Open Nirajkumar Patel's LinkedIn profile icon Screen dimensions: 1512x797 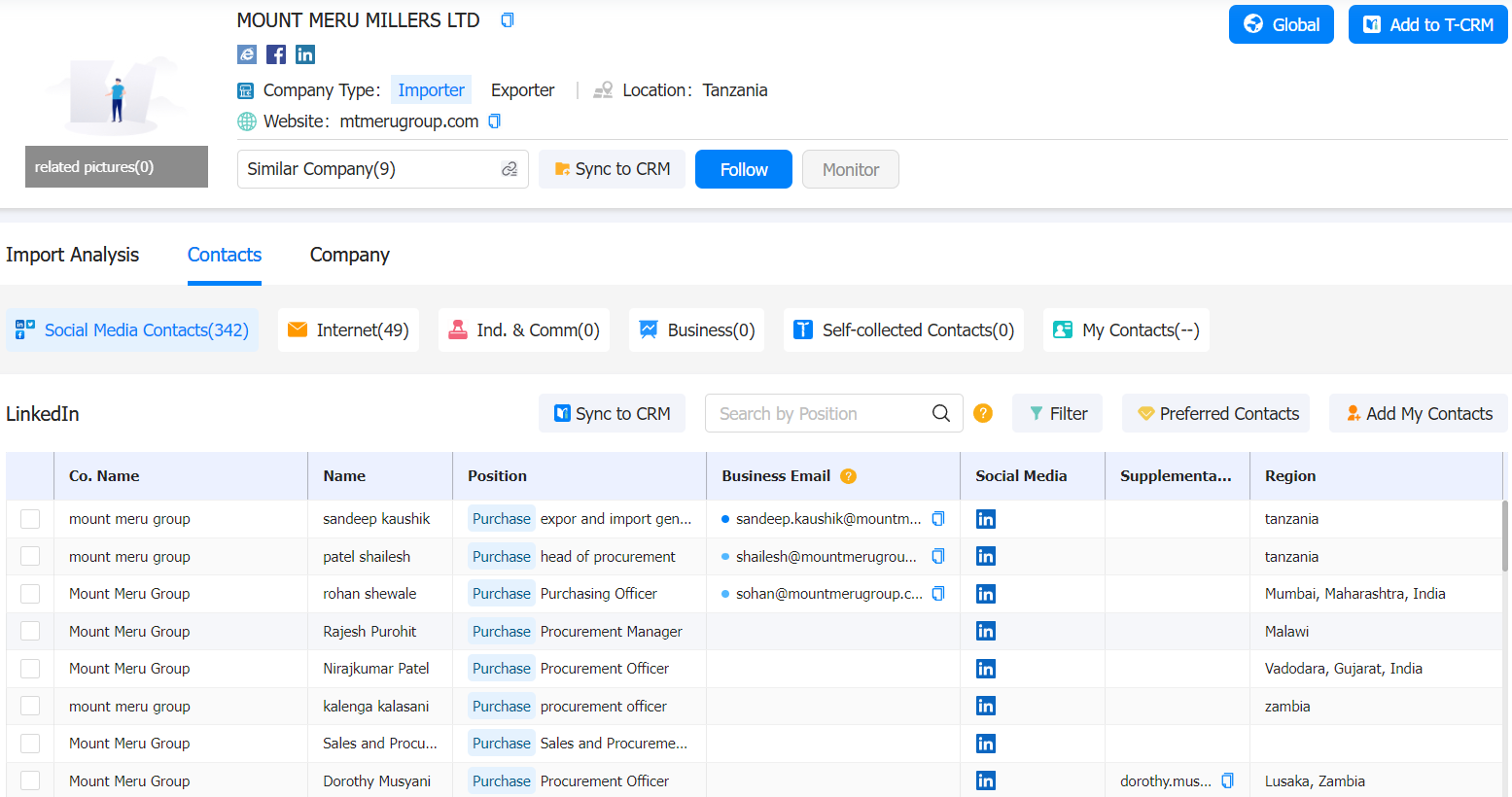pyautogui.click(x=986, y=669)
